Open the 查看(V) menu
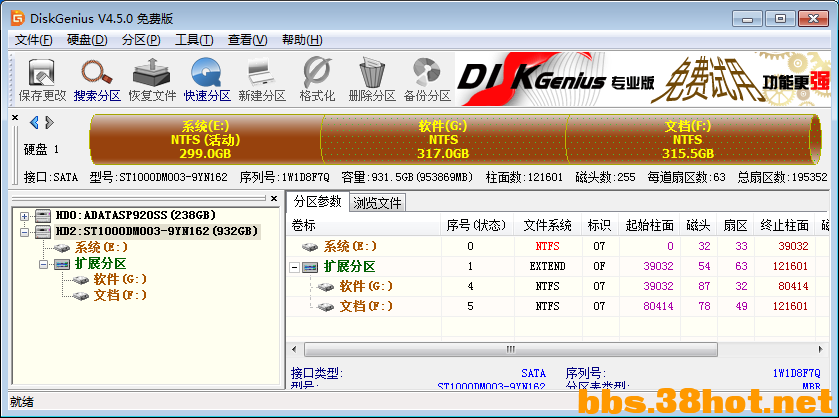This screenshot has width=839, height=418. [x=248, y=40]
